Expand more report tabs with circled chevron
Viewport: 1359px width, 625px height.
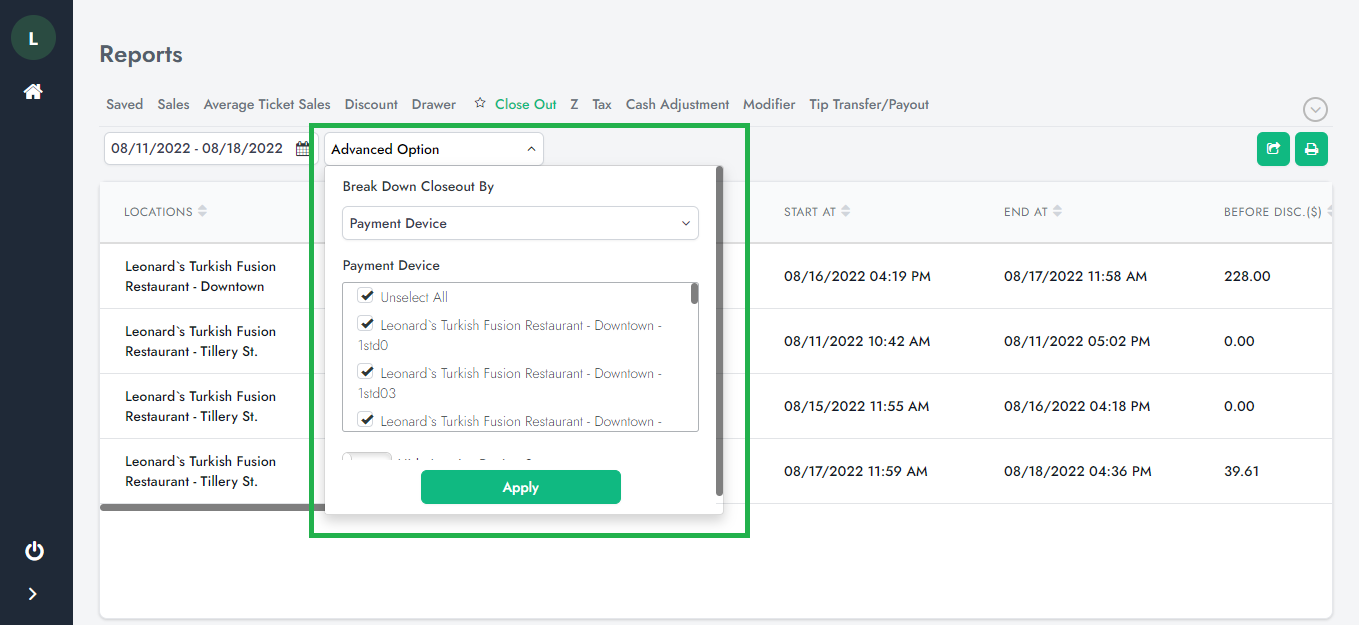[x=1315, y=109]
